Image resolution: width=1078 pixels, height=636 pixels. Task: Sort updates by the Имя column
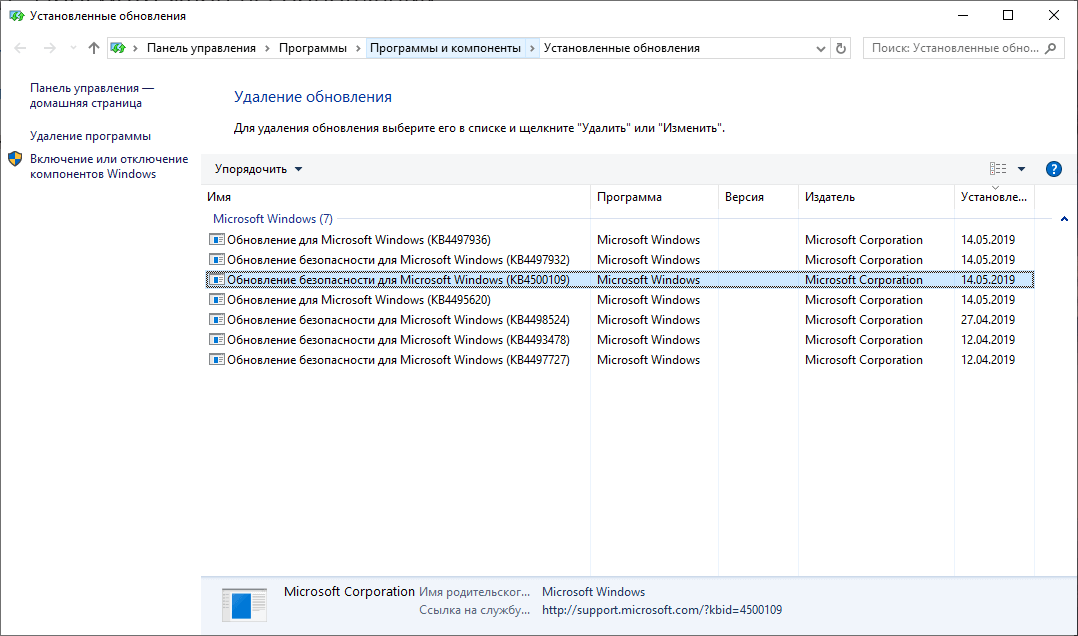pos(218,197)
